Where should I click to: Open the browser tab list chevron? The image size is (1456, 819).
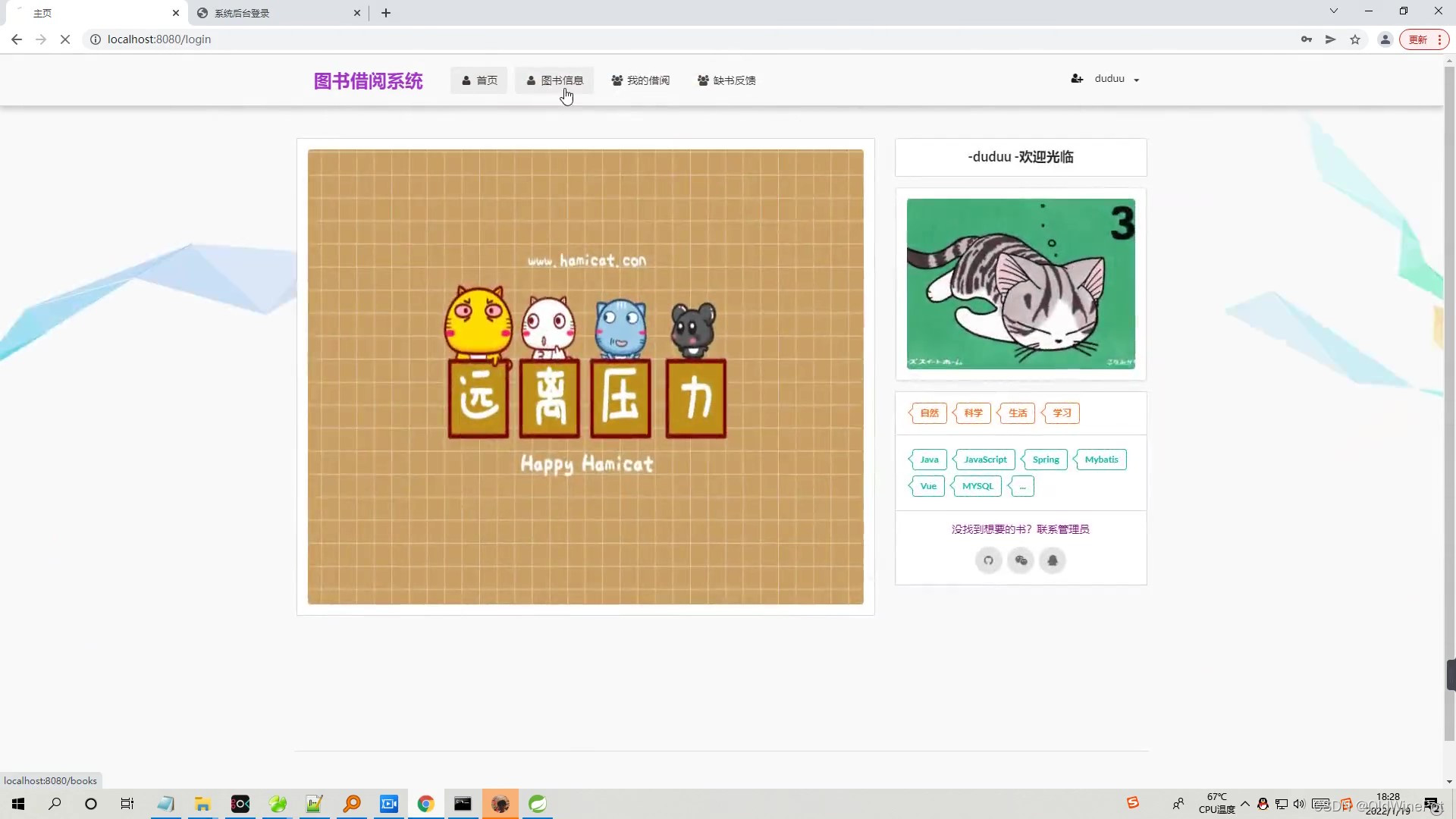click(x=1333, y=11)
